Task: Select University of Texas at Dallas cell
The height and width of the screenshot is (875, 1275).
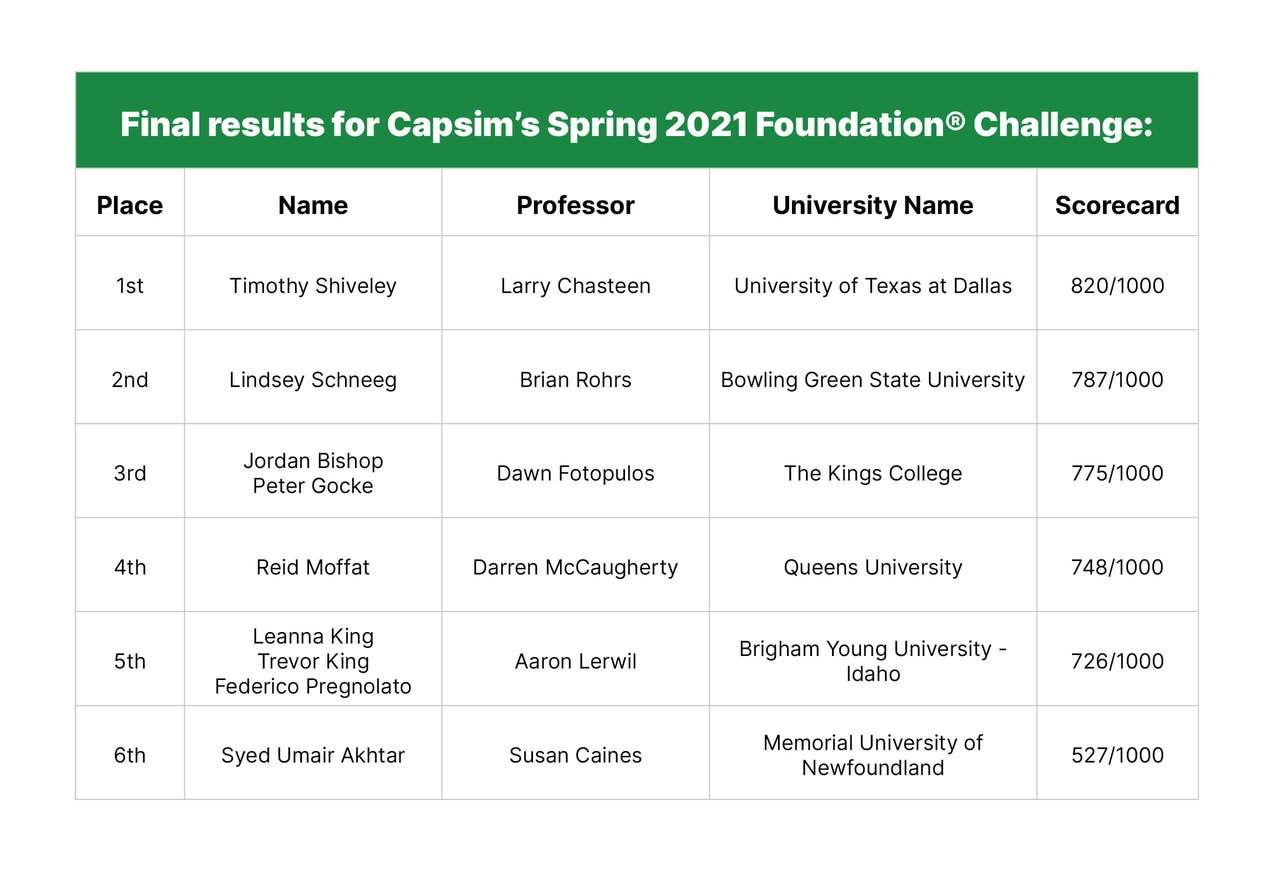Action: point(872,286)
